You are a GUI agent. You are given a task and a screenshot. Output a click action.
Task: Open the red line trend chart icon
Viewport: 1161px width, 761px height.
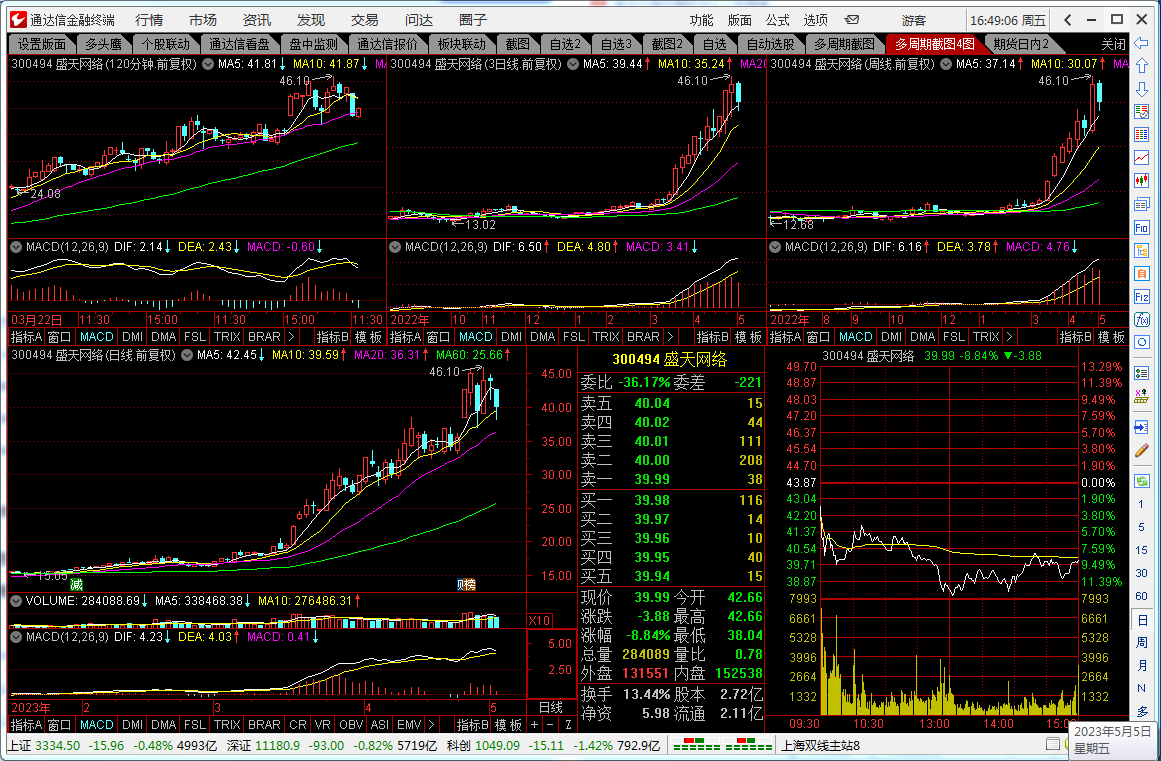point(1142,158)
